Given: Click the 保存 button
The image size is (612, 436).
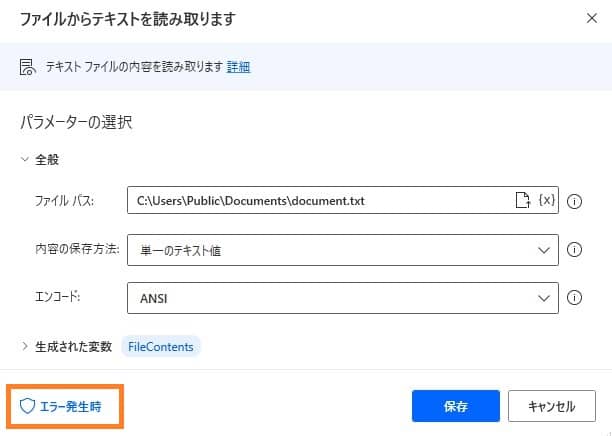Looking at the screenshot, I should click(x=455, y=407).
